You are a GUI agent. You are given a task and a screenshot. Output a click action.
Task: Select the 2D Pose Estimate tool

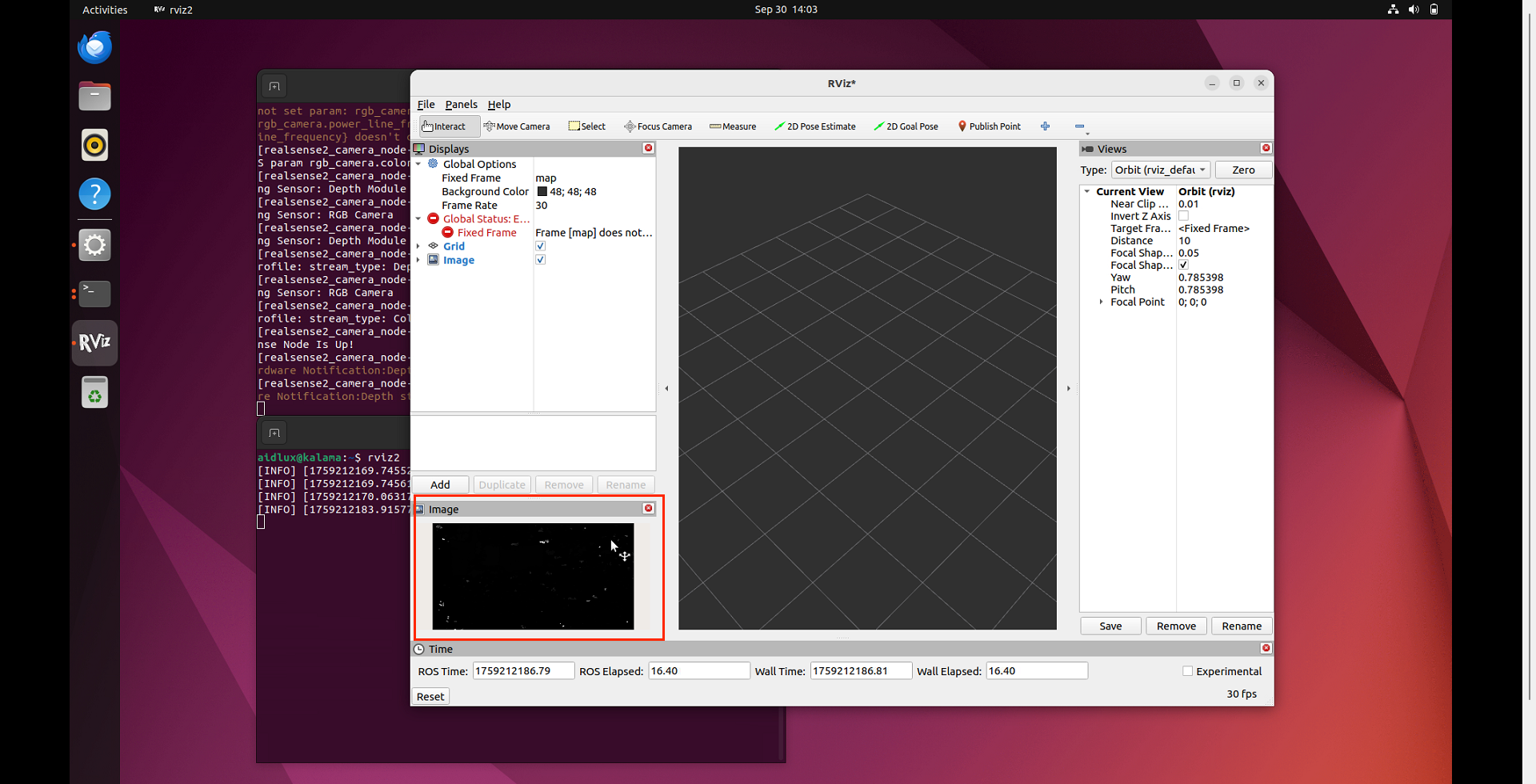(814, 126)
